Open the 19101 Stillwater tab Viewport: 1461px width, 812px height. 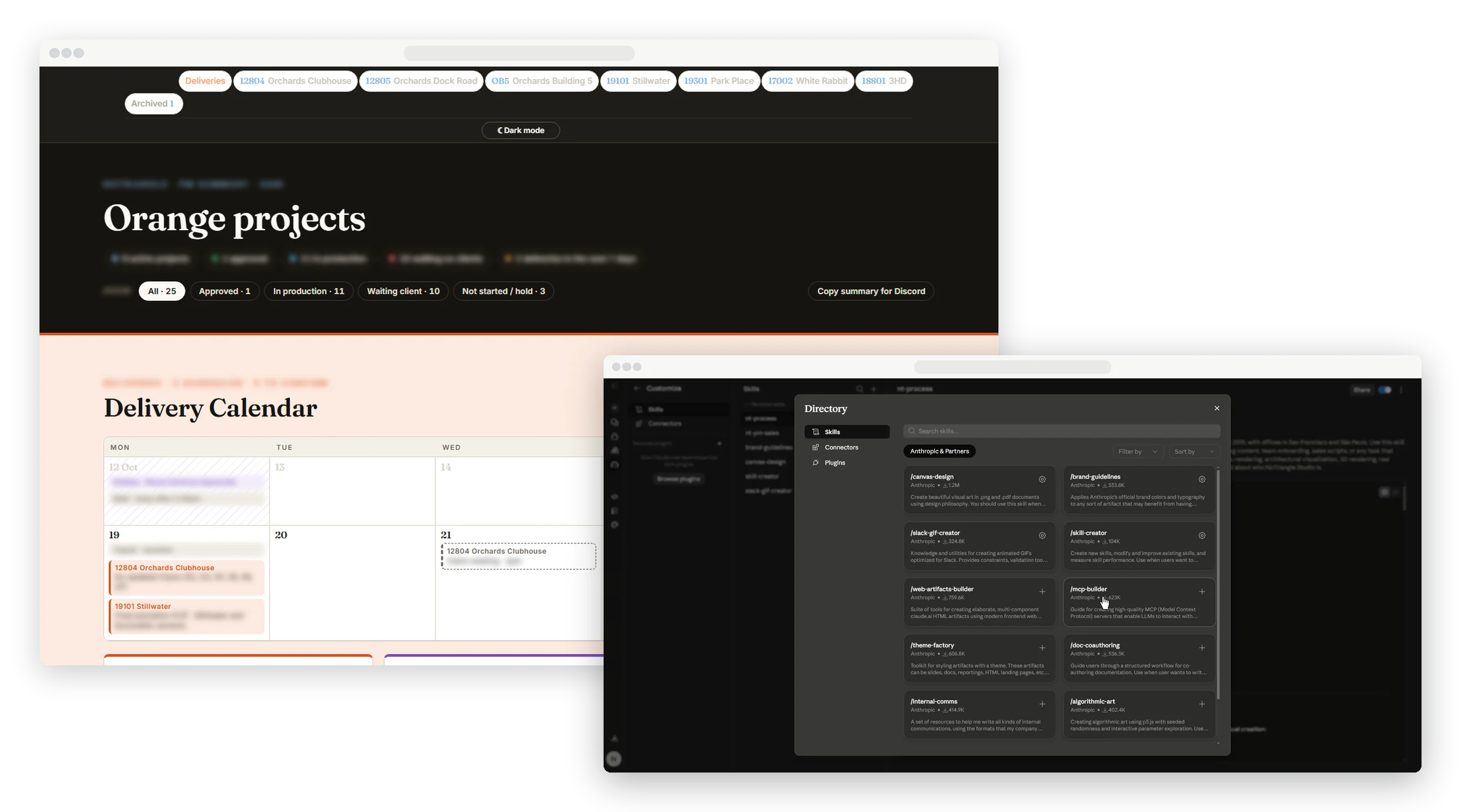638,81
